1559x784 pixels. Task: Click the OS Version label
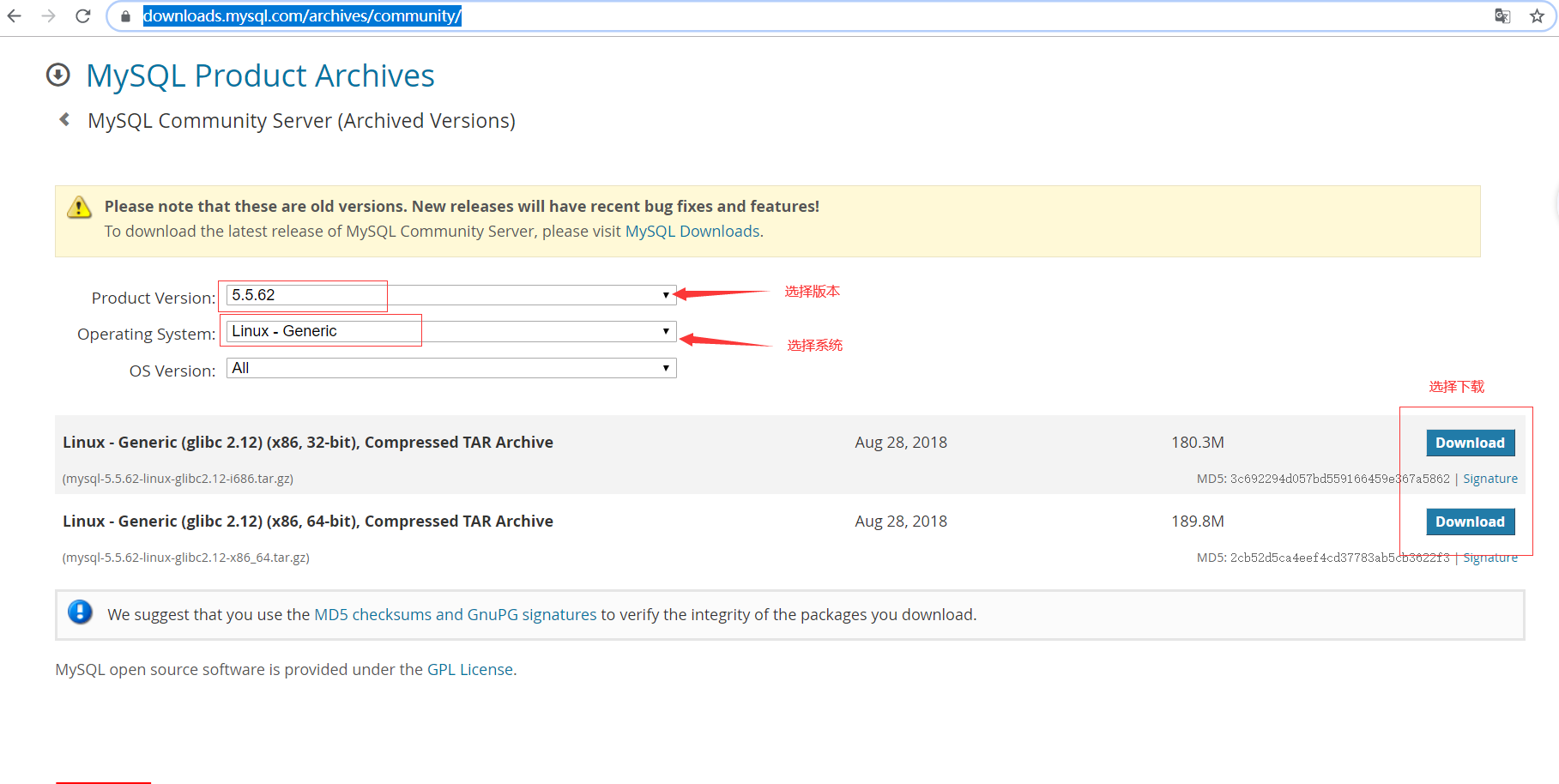point(172,371)
